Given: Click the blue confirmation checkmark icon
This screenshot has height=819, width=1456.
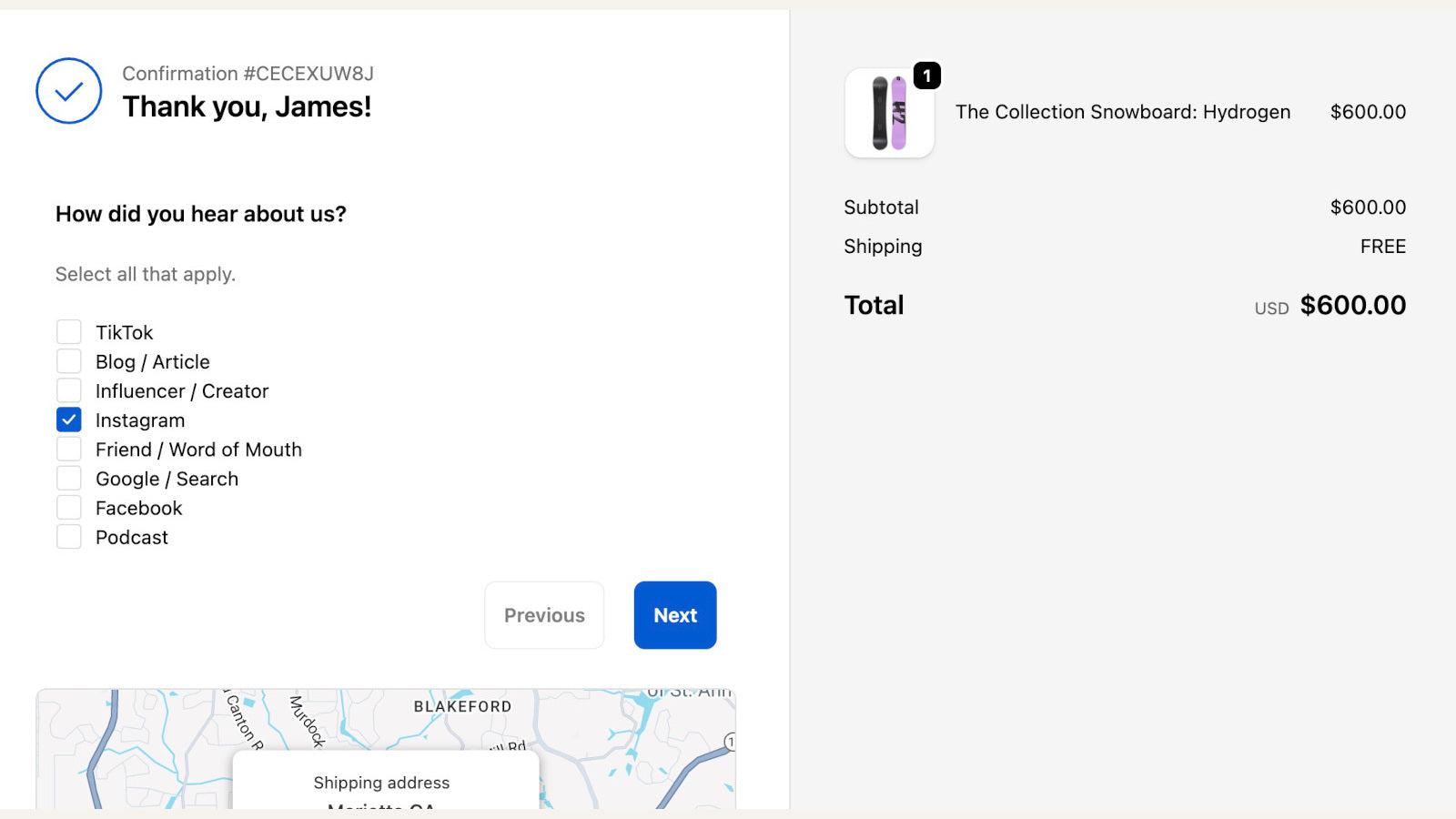Looking at the screenshot, I should click(x=69, y=91).
